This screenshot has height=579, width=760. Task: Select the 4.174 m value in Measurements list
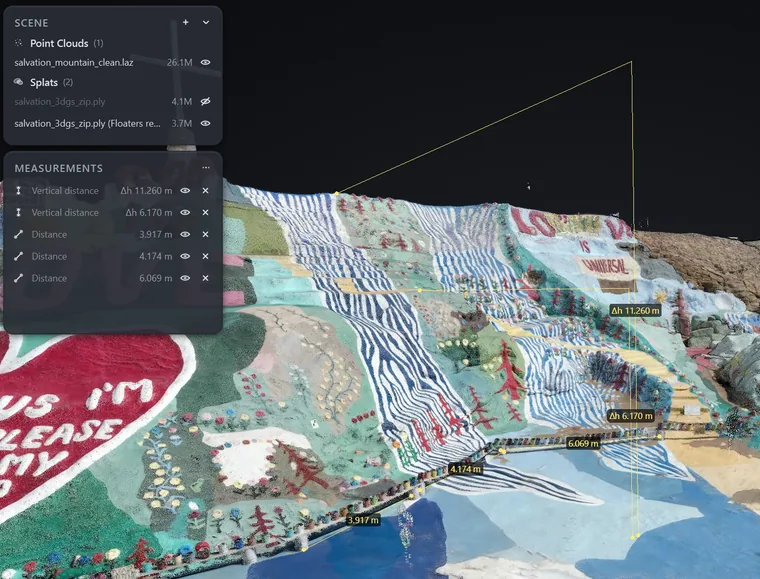coord(156,256)
